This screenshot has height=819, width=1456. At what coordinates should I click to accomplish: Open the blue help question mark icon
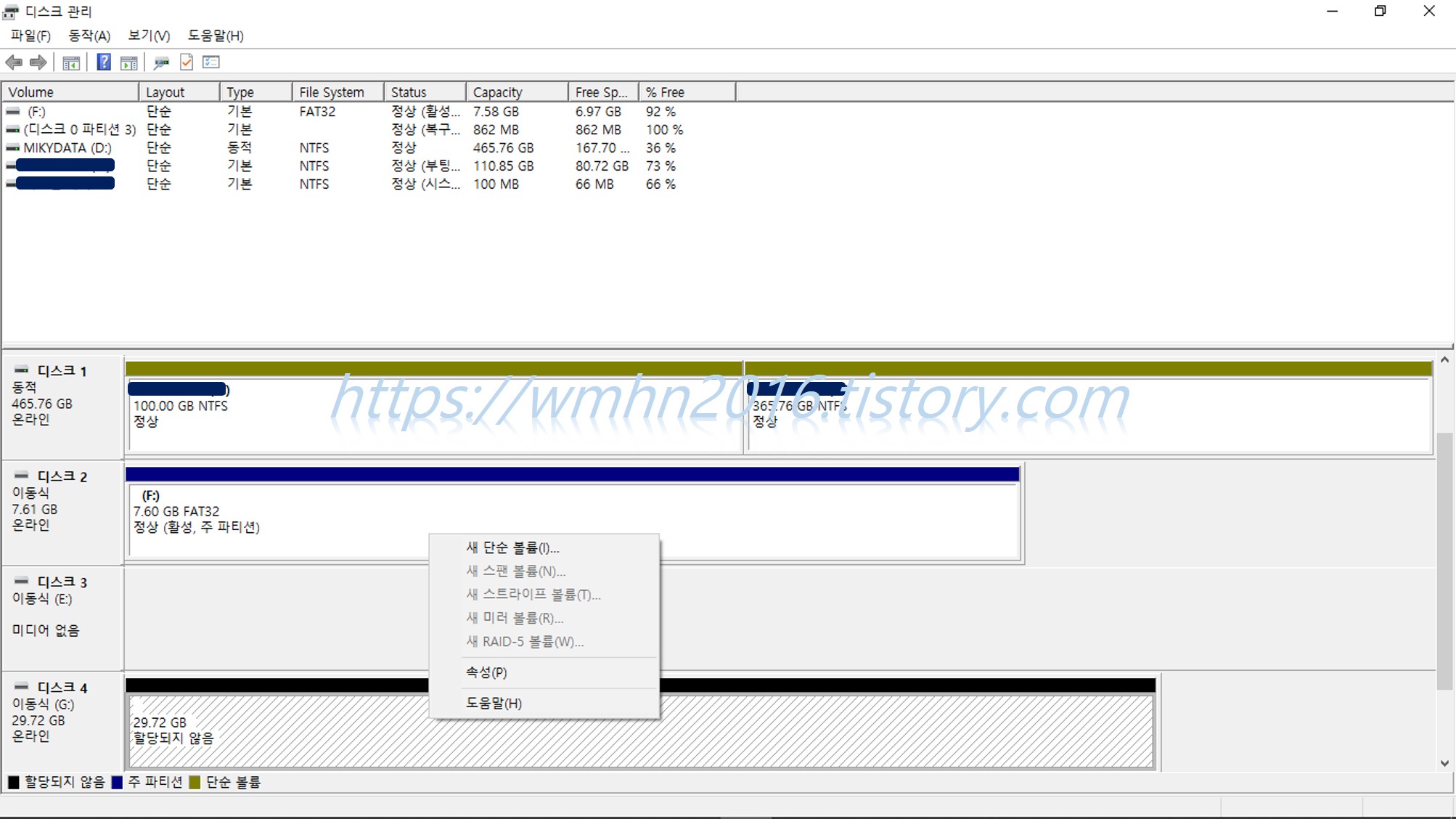point(104,62)
